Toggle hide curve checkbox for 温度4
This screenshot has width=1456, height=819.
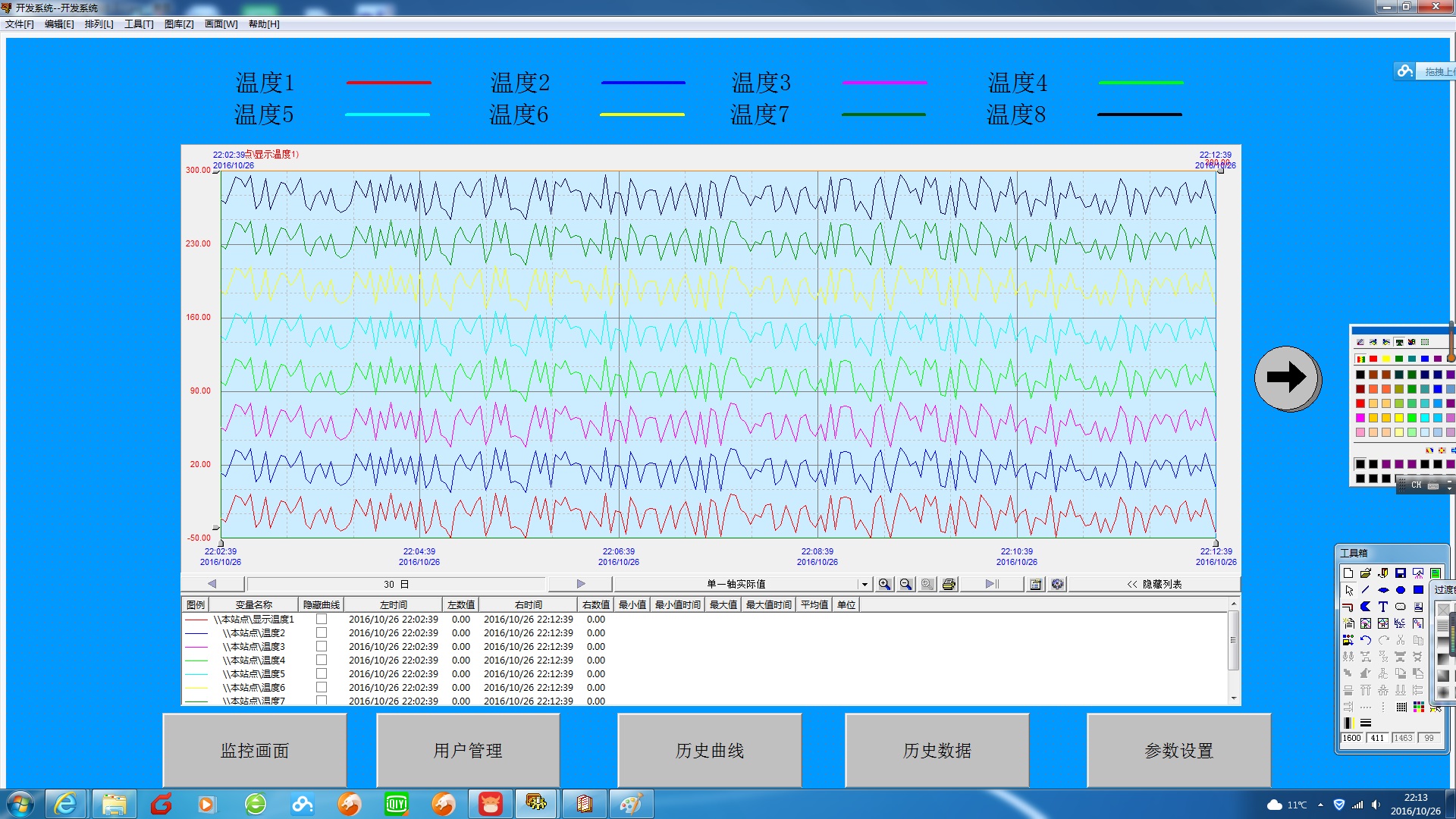coord(322,660)
